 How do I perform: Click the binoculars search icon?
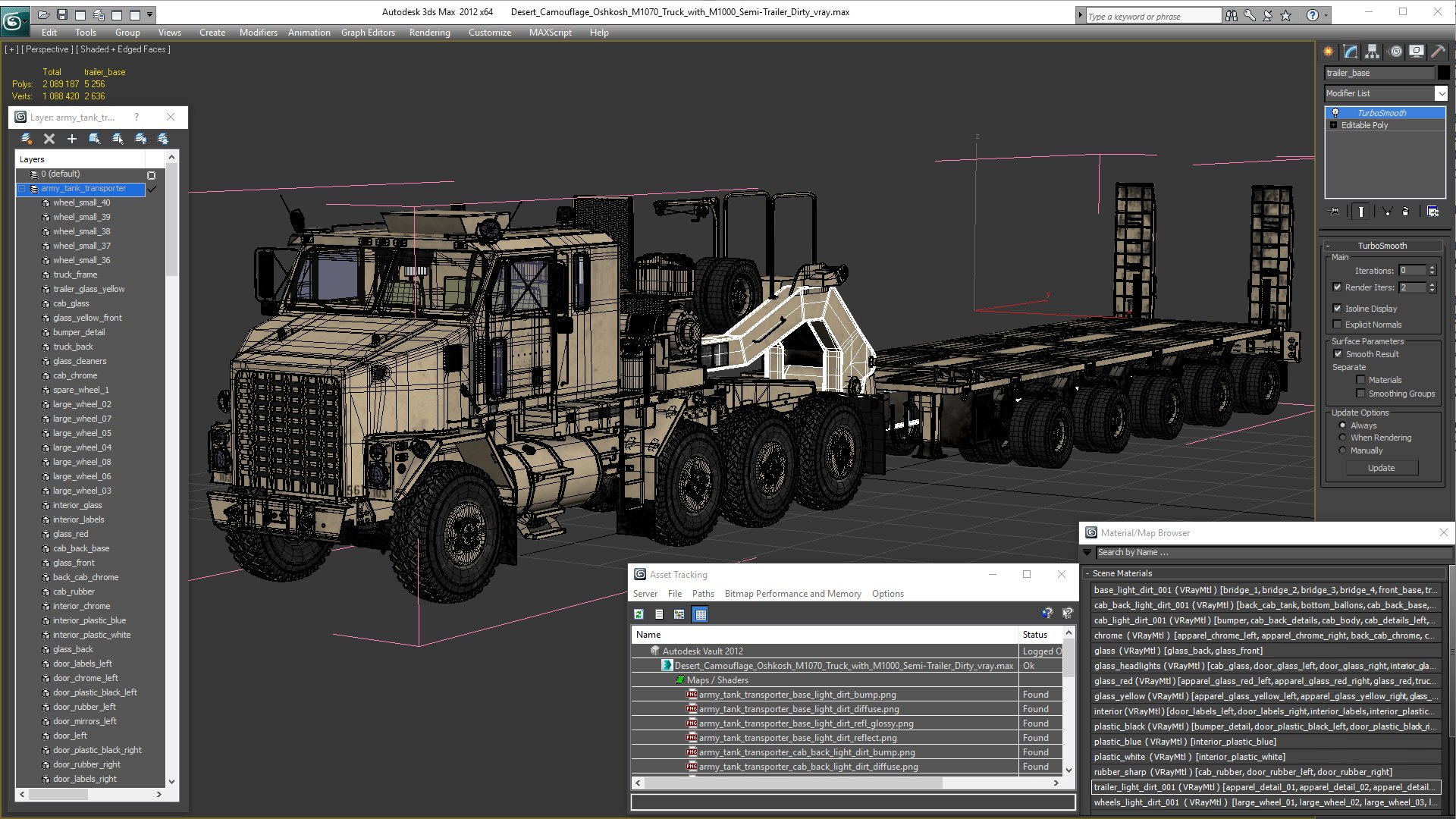pyautogui.click(x=1232, y=15)
